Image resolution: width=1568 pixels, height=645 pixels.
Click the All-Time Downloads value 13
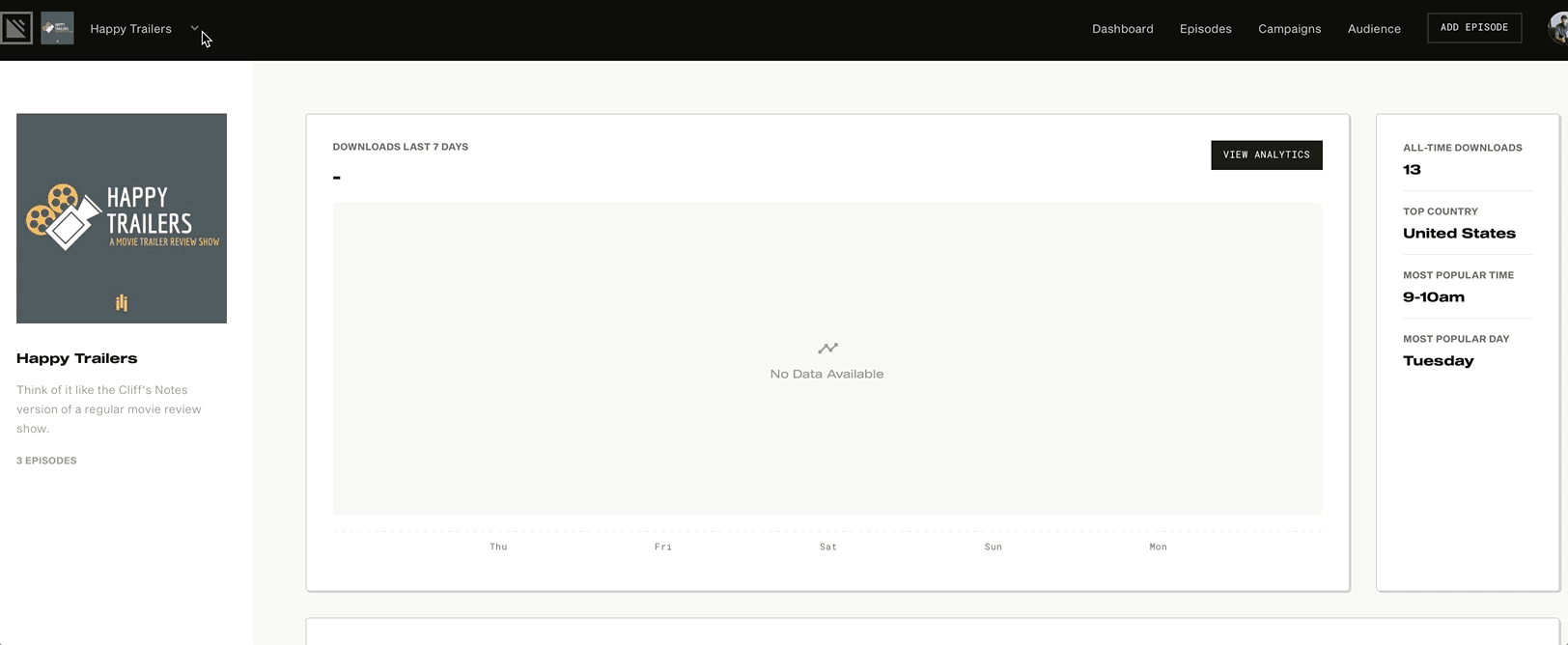[x=1412, y=170]
